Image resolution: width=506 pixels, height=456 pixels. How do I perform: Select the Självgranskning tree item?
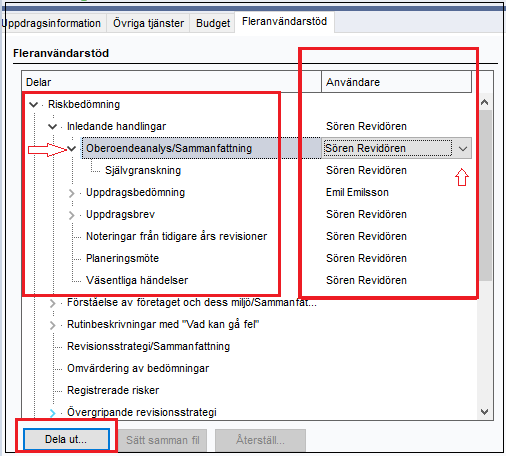143,170
